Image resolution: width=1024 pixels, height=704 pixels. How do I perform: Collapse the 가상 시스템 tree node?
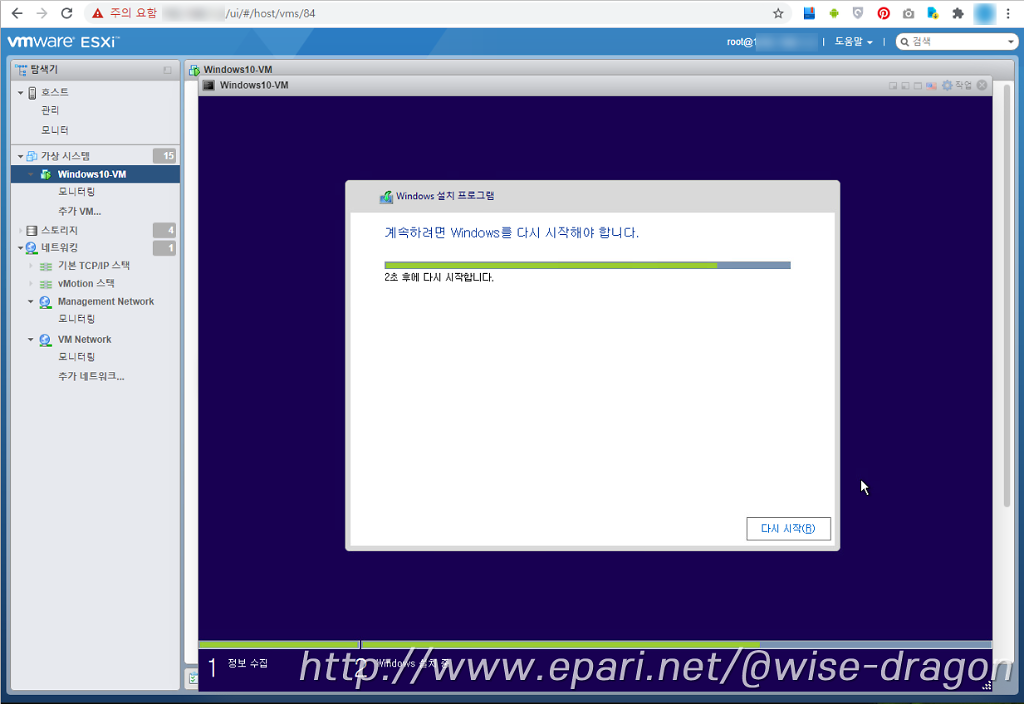20,156
